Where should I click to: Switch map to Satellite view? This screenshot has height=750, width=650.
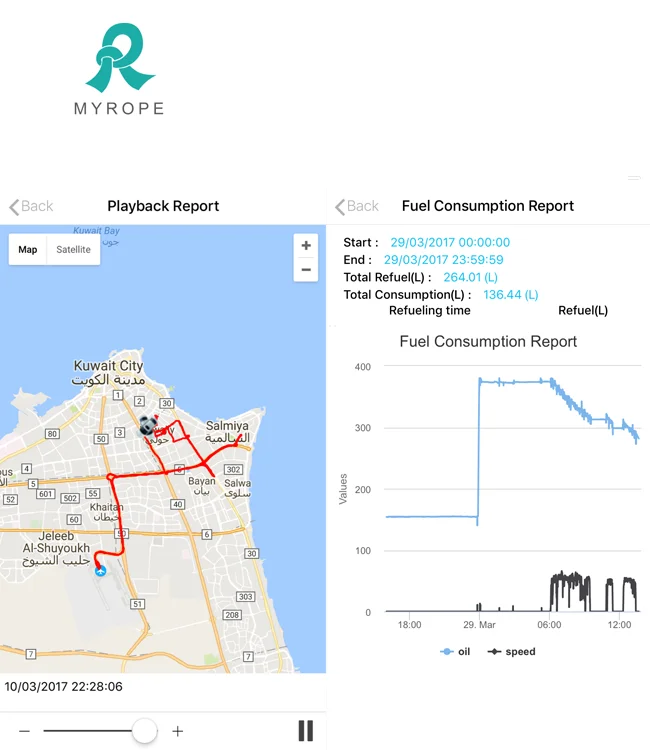73,249
